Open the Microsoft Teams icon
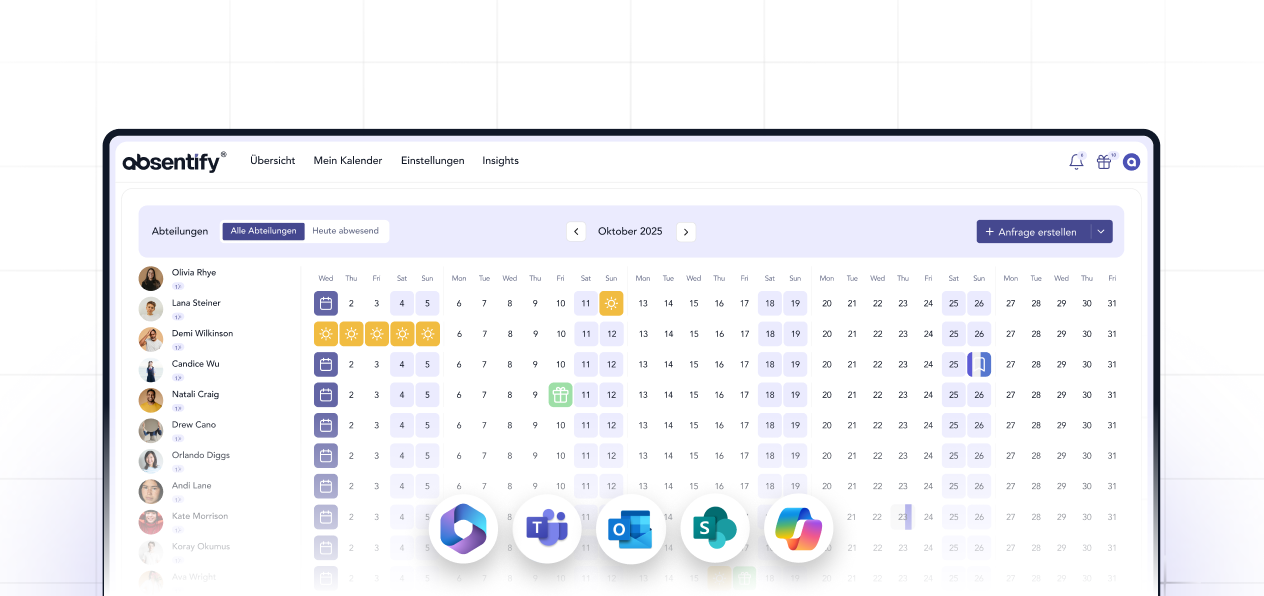 (547, 527)
